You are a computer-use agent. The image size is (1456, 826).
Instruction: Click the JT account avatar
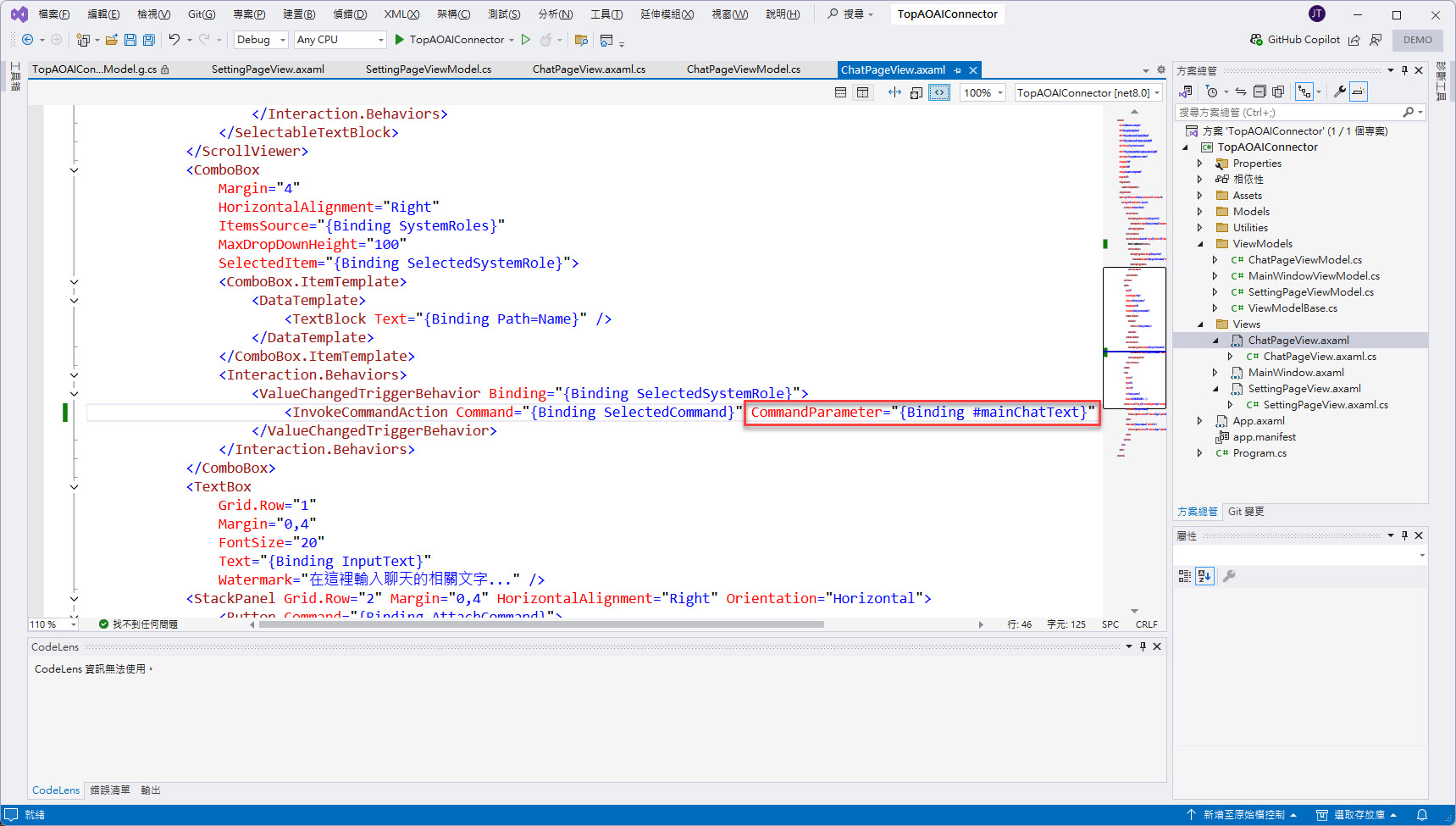point(1317,14)
